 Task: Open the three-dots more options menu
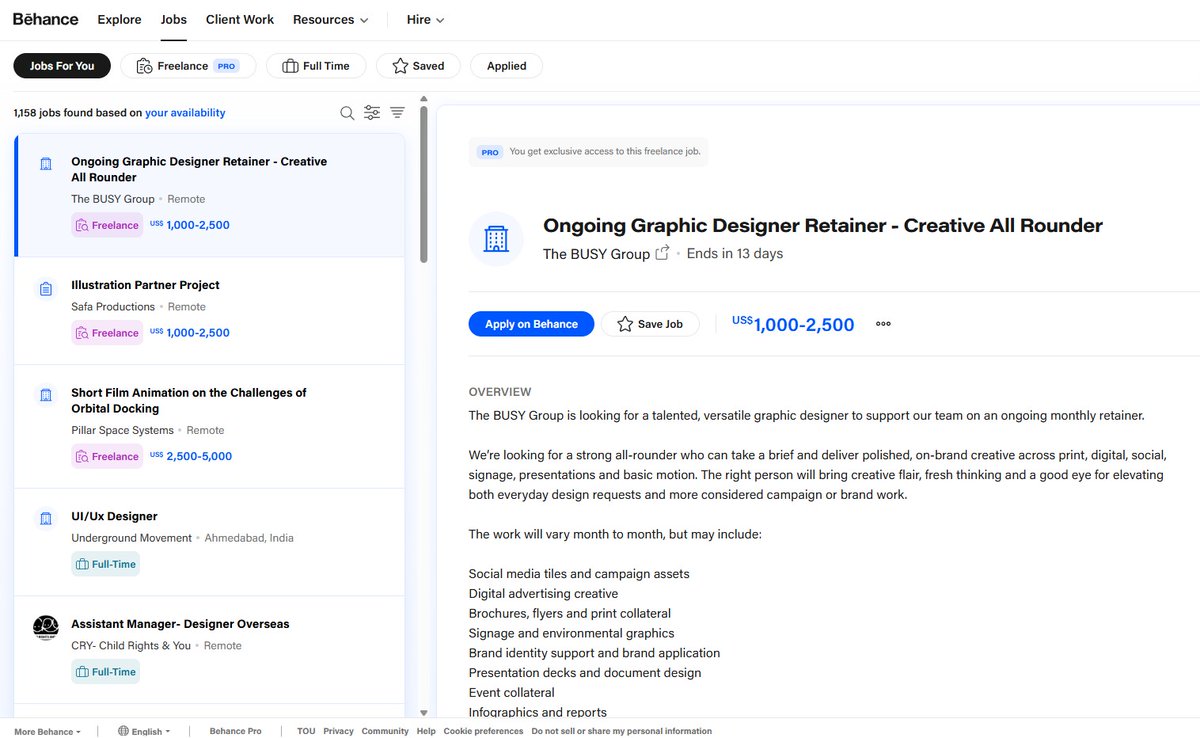tap(883, 324)
